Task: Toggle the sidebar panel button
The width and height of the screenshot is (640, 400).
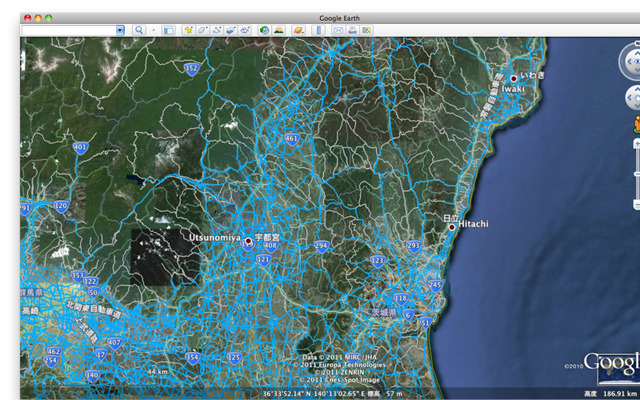Action: pyautogui.click(x=169, y=30)
